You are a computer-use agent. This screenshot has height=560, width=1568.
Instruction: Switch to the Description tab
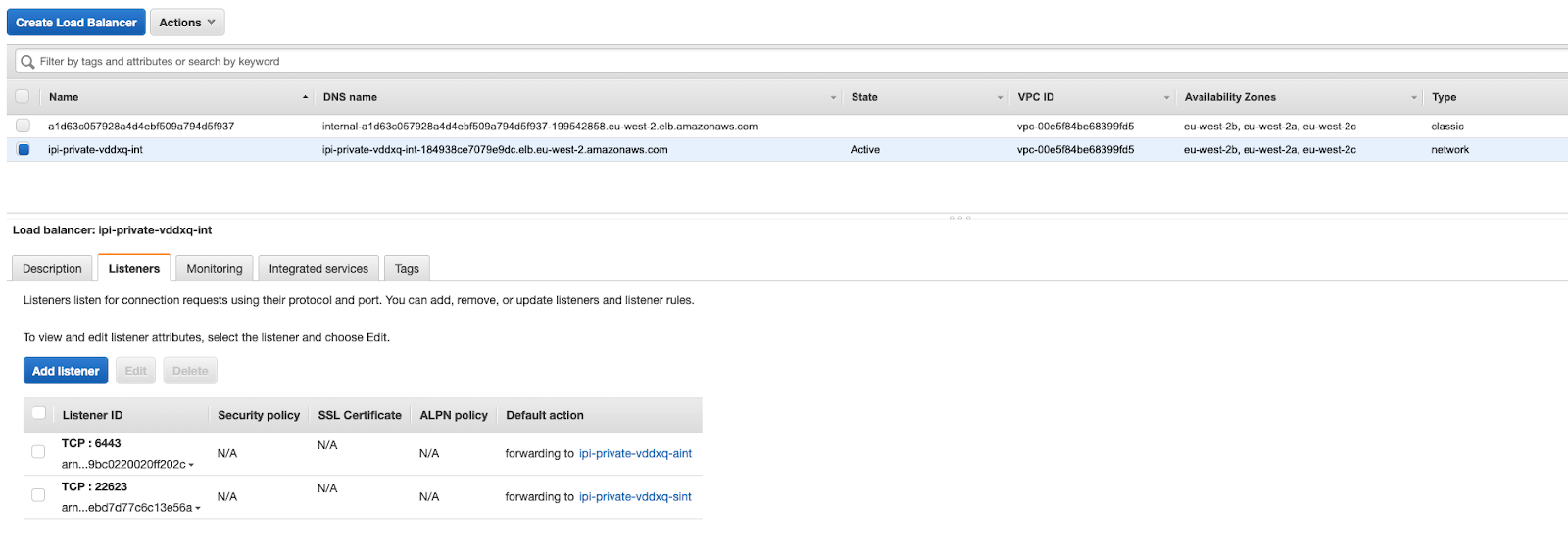pos(53,269)
